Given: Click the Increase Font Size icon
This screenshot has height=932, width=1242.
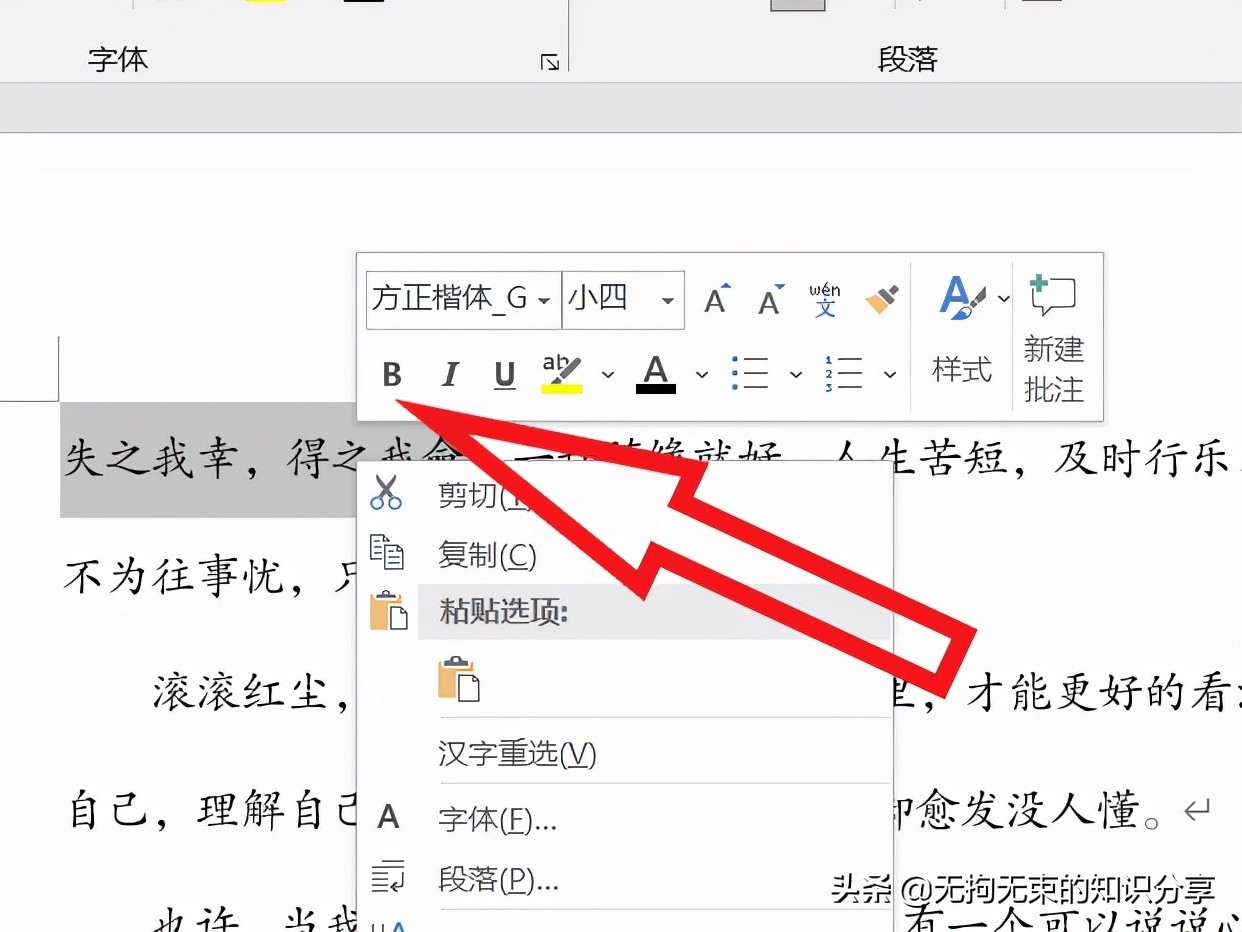Looking at the screenshot, I should coord(714,299).
